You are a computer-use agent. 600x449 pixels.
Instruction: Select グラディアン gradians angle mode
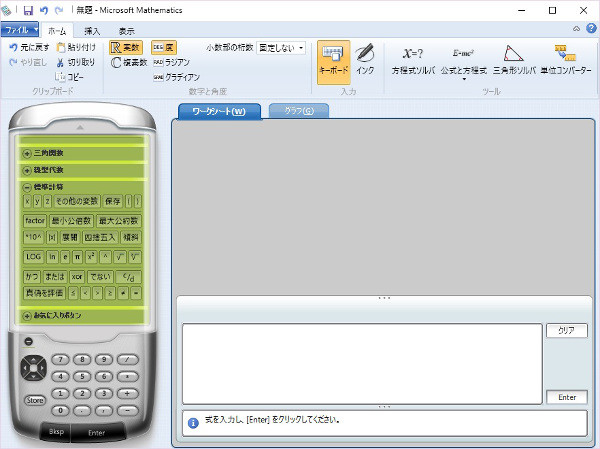pyautogui.click(x=176, y=77)
